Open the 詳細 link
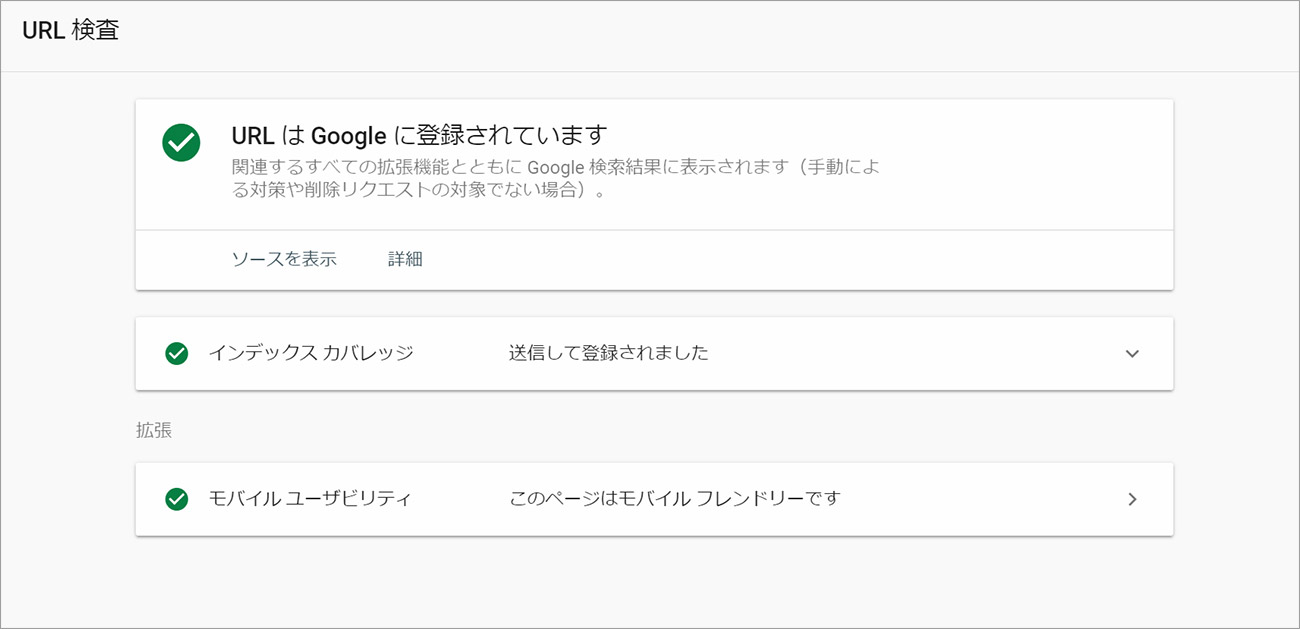Viewport: 1300px width, 629px height. pyautogui.click(x=405, y=259)
